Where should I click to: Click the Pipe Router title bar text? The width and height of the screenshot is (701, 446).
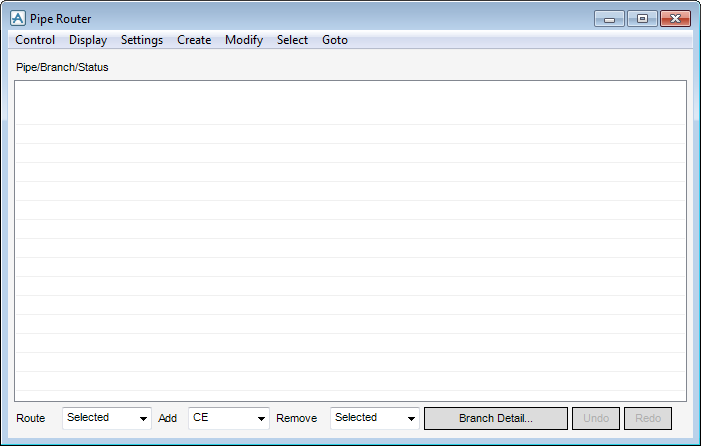coord(60,19)
